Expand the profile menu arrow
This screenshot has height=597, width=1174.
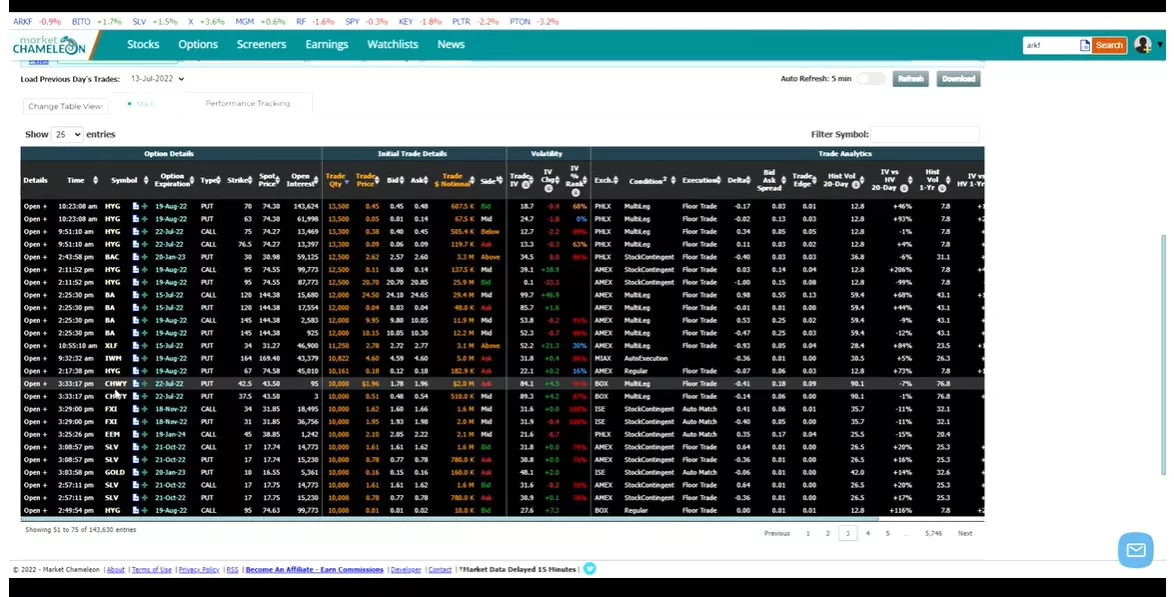pyautogui.click(x=1160, y=45)
